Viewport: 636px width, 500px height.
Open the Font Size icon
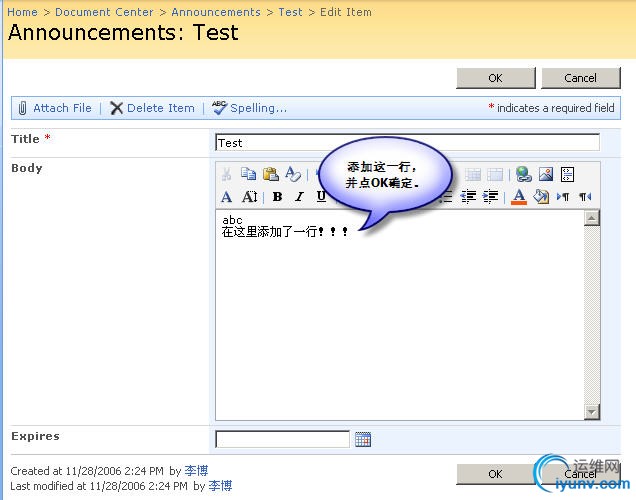(x=249, y=197)
